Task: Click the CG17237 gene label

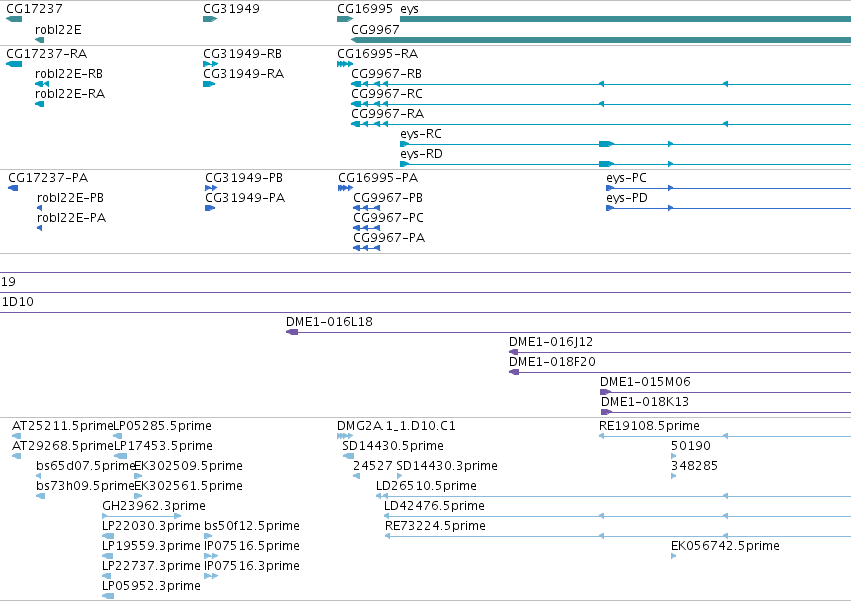Action: [x=34, y=9]
